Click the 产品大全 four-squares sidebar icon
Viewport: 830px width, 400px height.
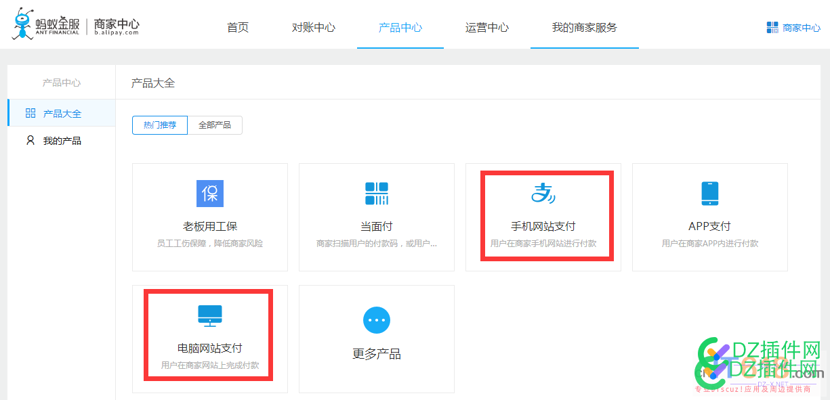(31, 113)
